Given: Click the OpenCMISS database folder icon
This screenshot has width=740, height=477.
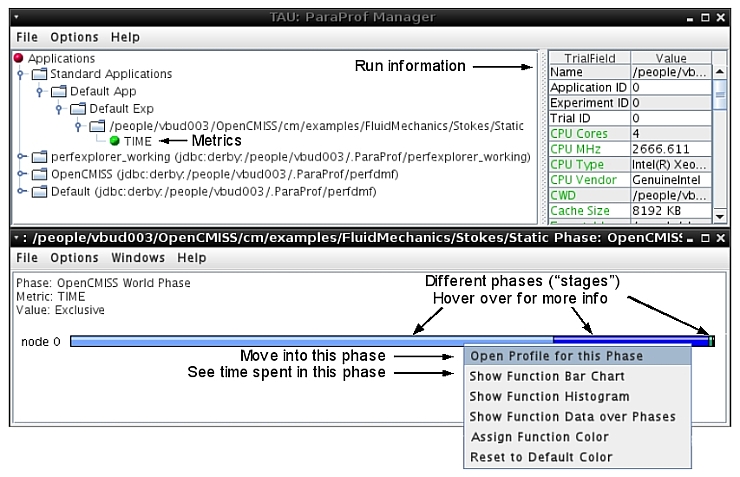Looking at the screenshot, I should 39,175.
